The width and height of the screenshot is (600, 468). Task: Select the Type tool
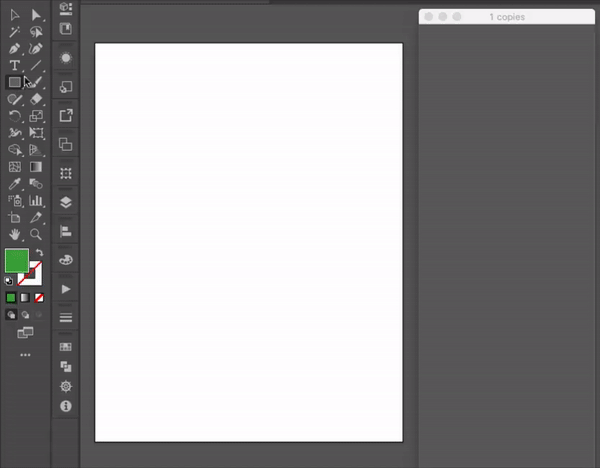coord(15,65)
